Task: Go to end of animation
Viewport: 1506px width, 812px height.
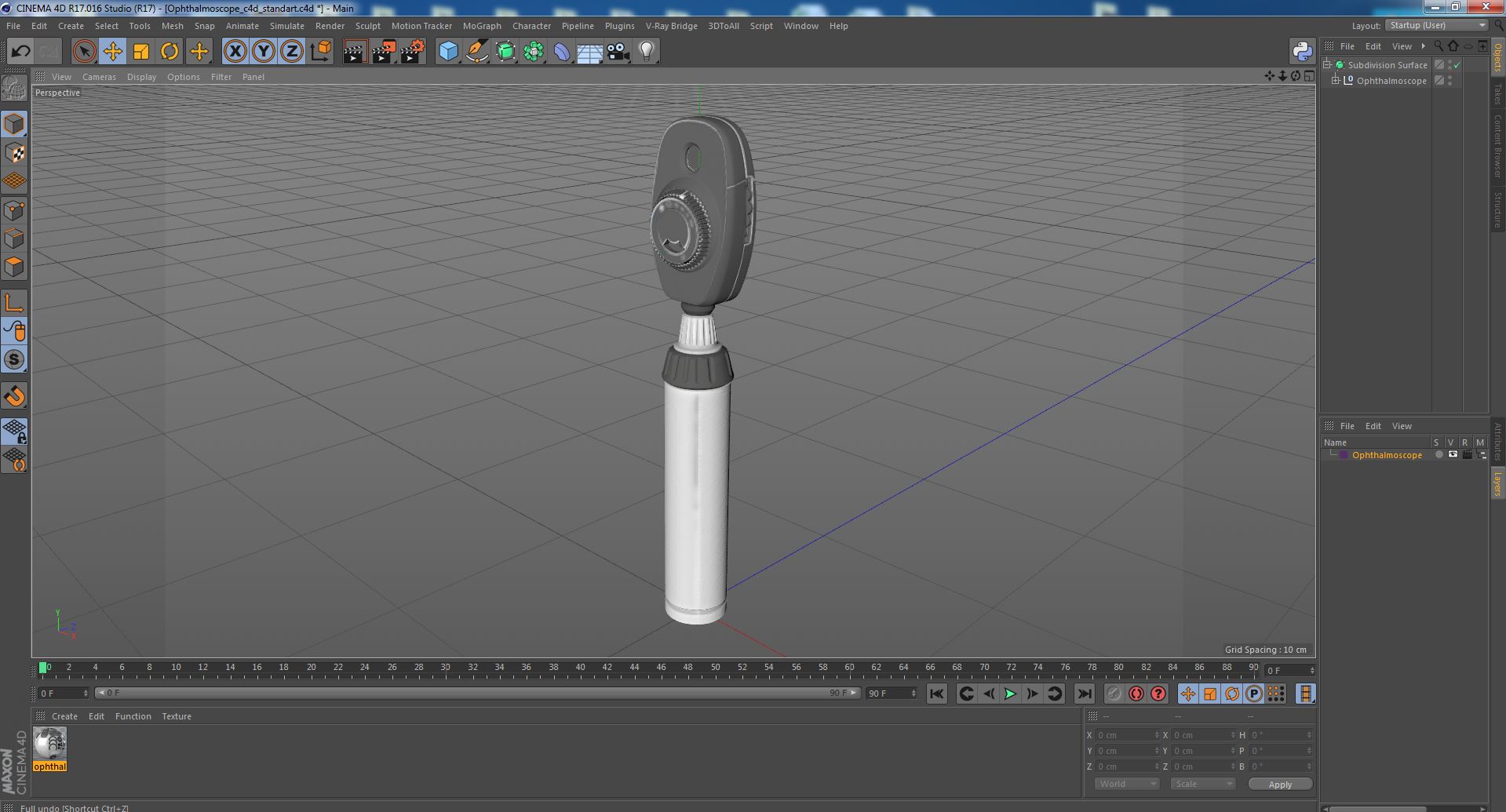Action: 1084,694
